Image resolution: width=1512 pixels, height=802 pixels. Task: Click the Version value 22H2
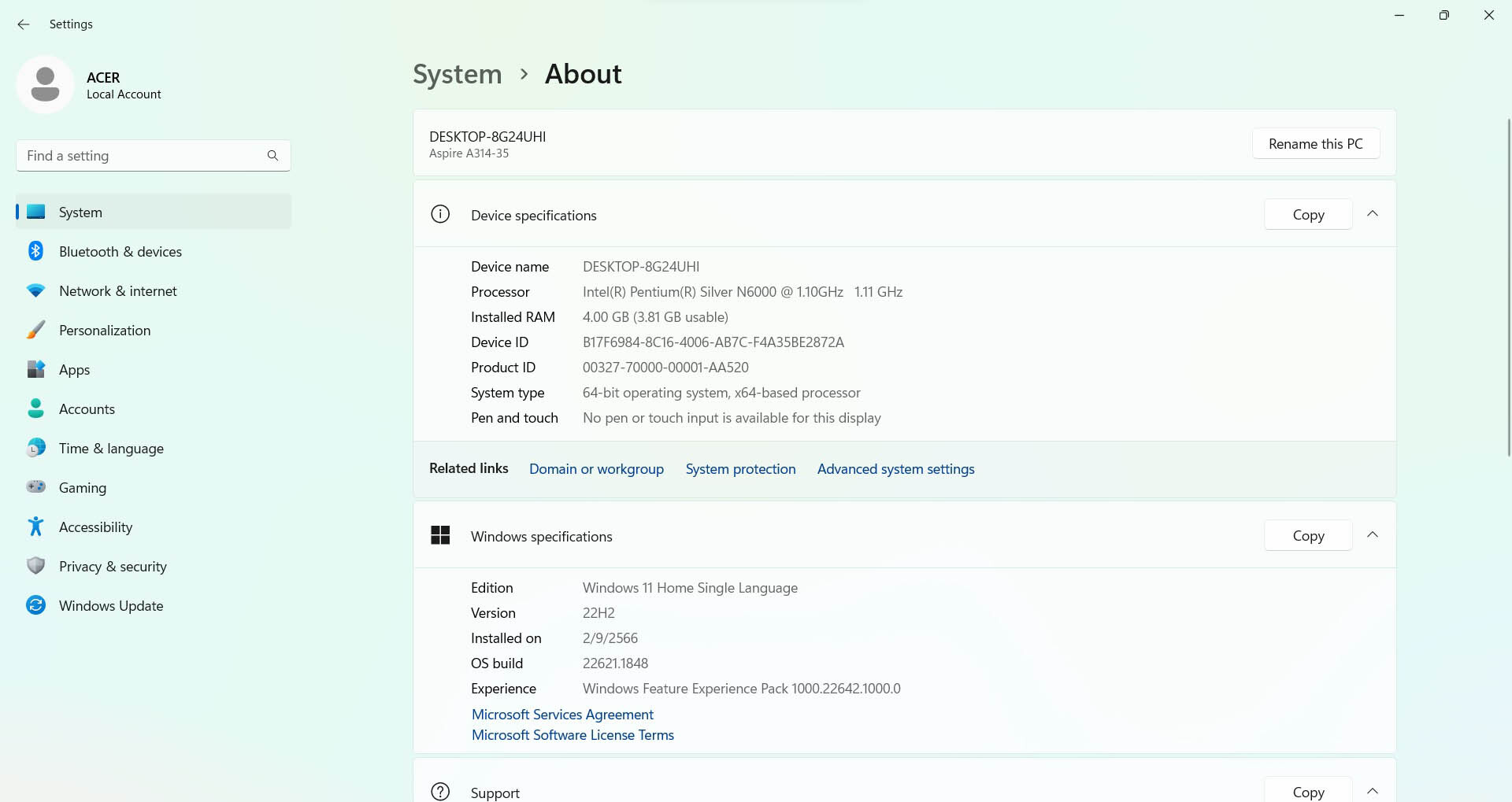(x=598, y=612)
